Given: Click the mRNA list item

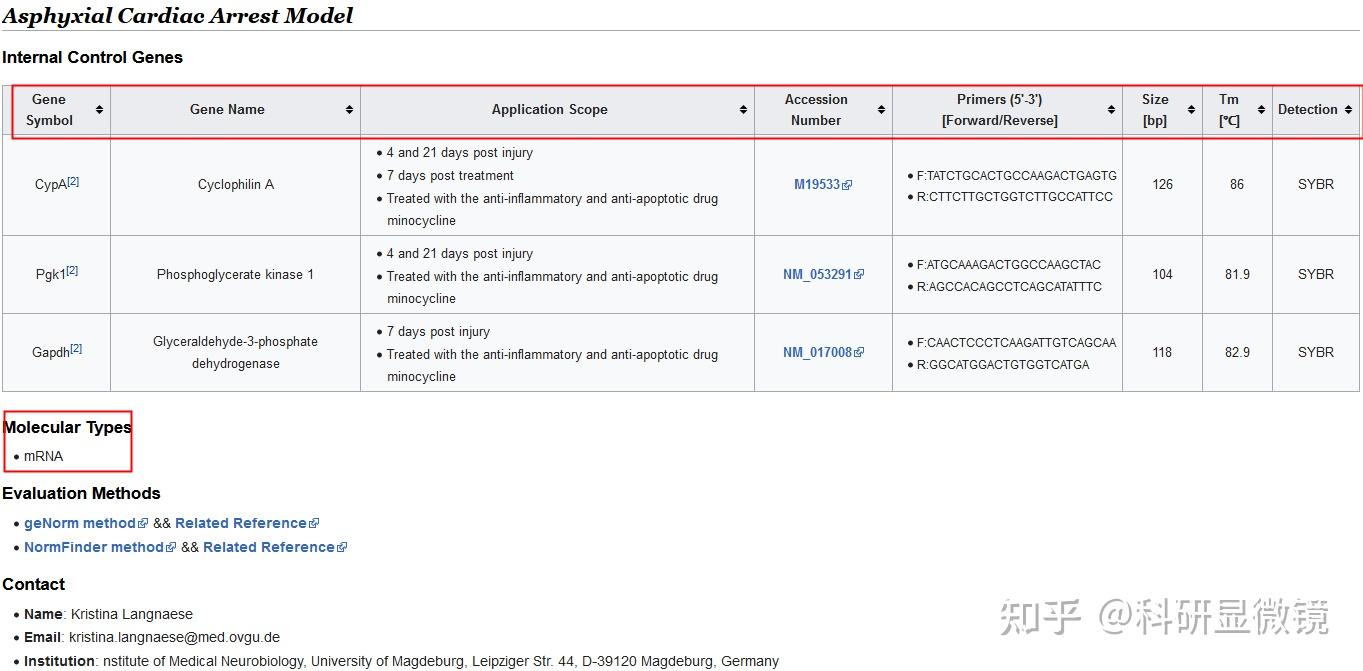Looking at the screenshot, I should [x=43, y=456].
